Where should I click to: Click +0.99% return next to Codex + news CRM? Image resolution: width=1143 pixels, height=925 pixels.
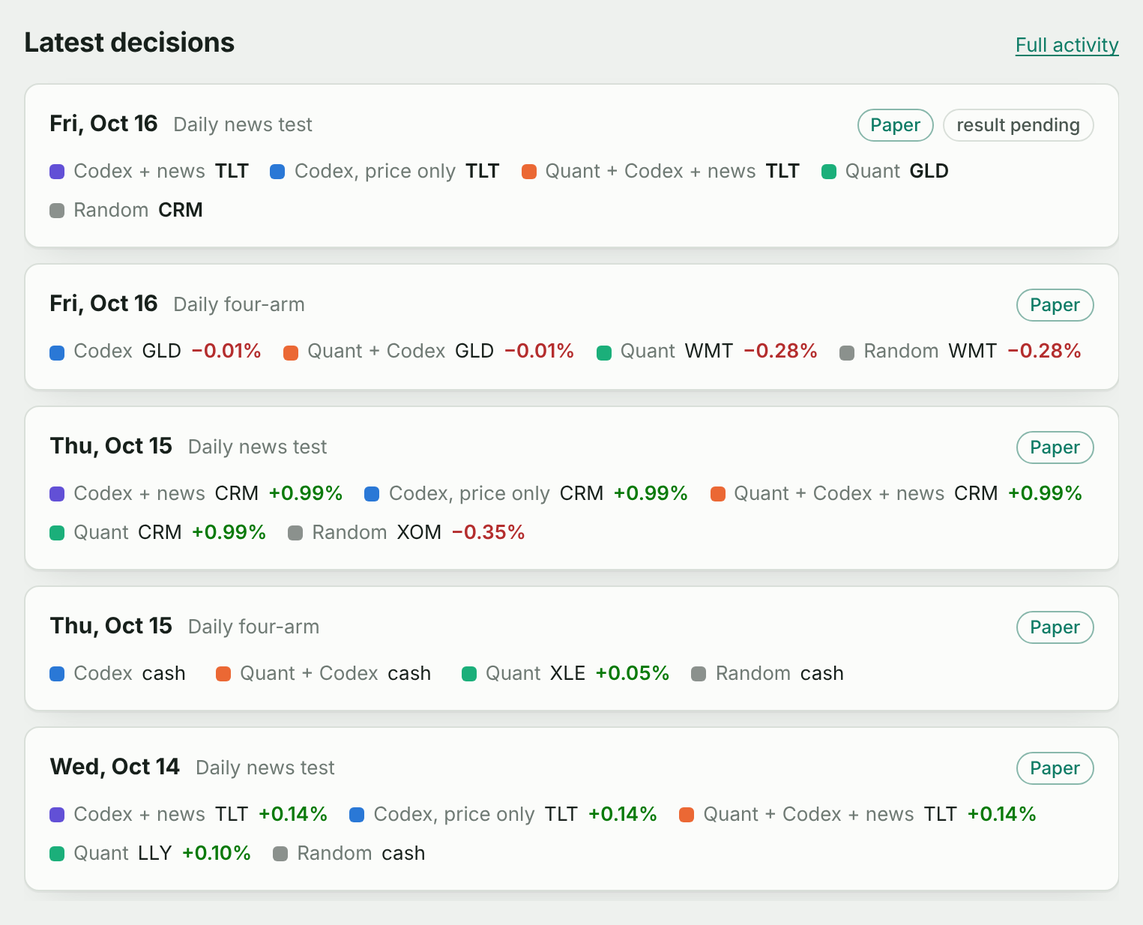[x=305, y=493]
